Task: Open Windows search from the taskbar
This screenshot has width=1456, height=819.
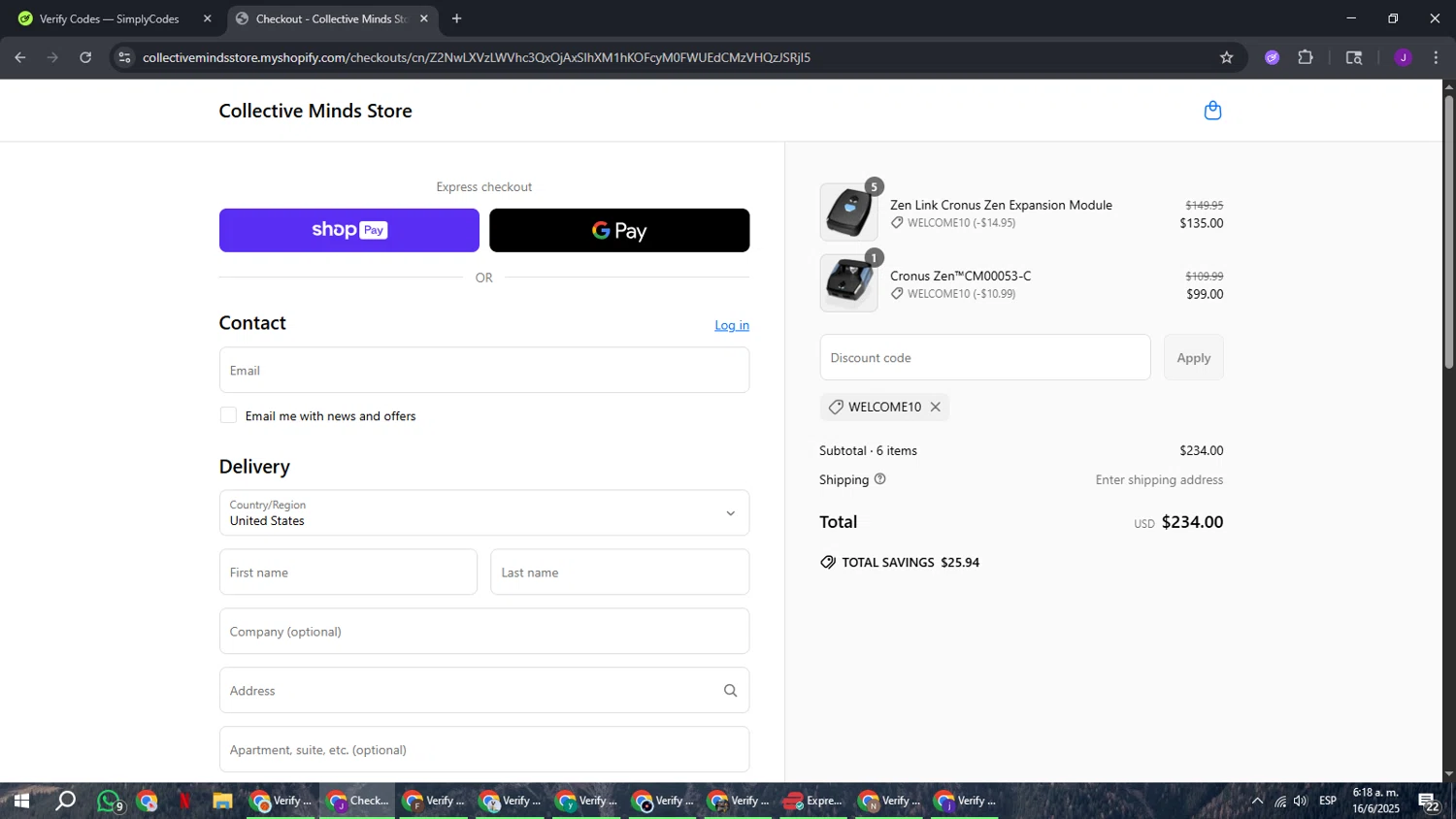Action: (x=65, y=802)
